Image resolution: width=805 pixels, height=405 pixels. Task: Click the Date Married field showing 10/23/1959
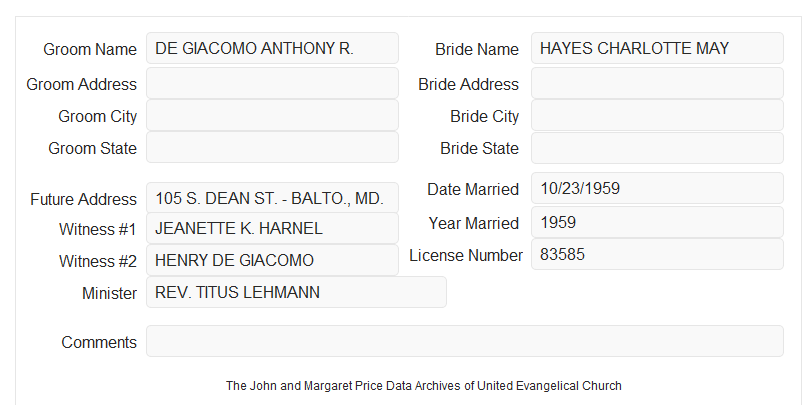point(657,188)
